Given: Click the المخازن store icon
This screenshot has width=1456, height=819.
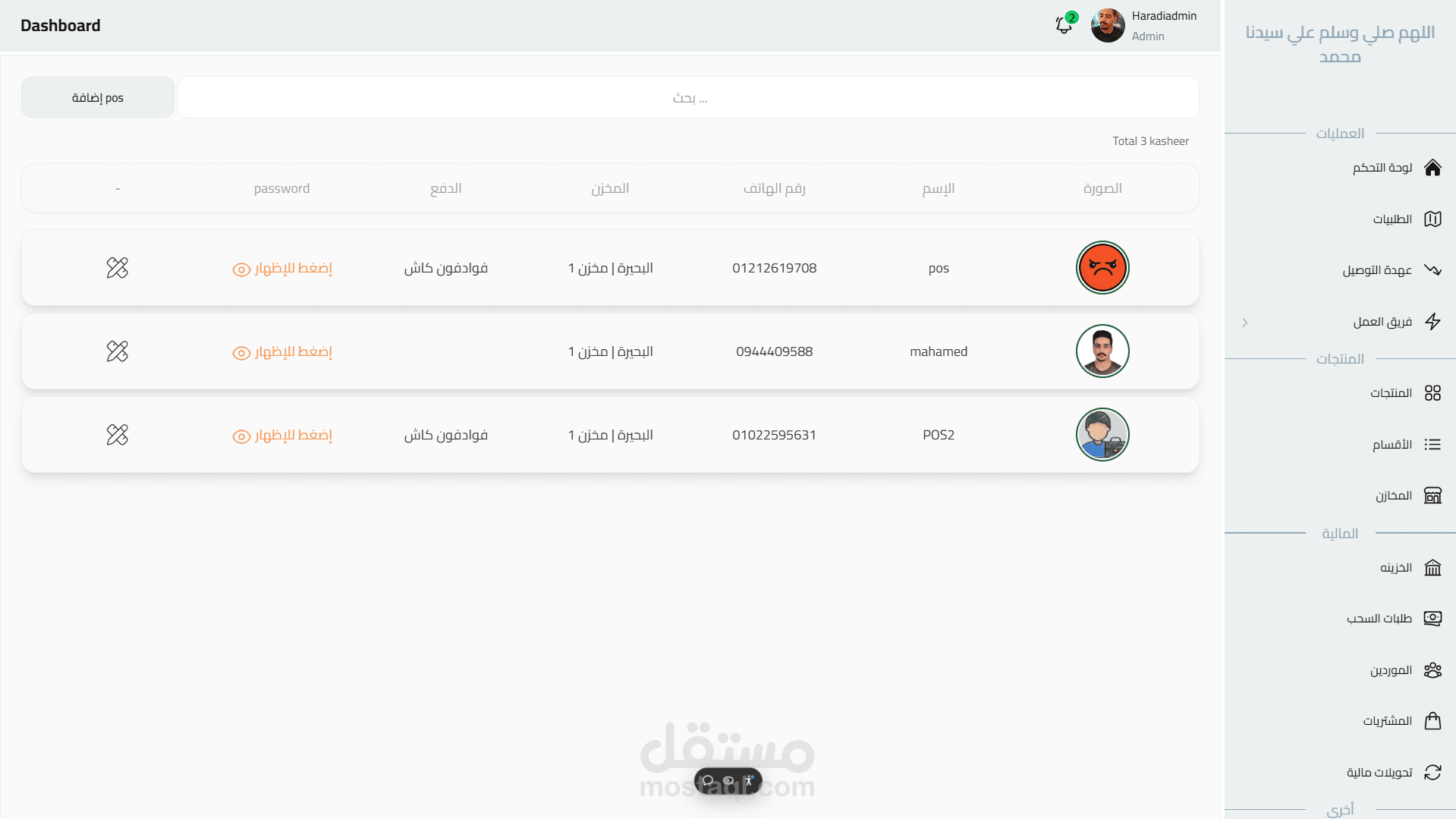Looking at the screenshot, I should [x=1432, y=496].
